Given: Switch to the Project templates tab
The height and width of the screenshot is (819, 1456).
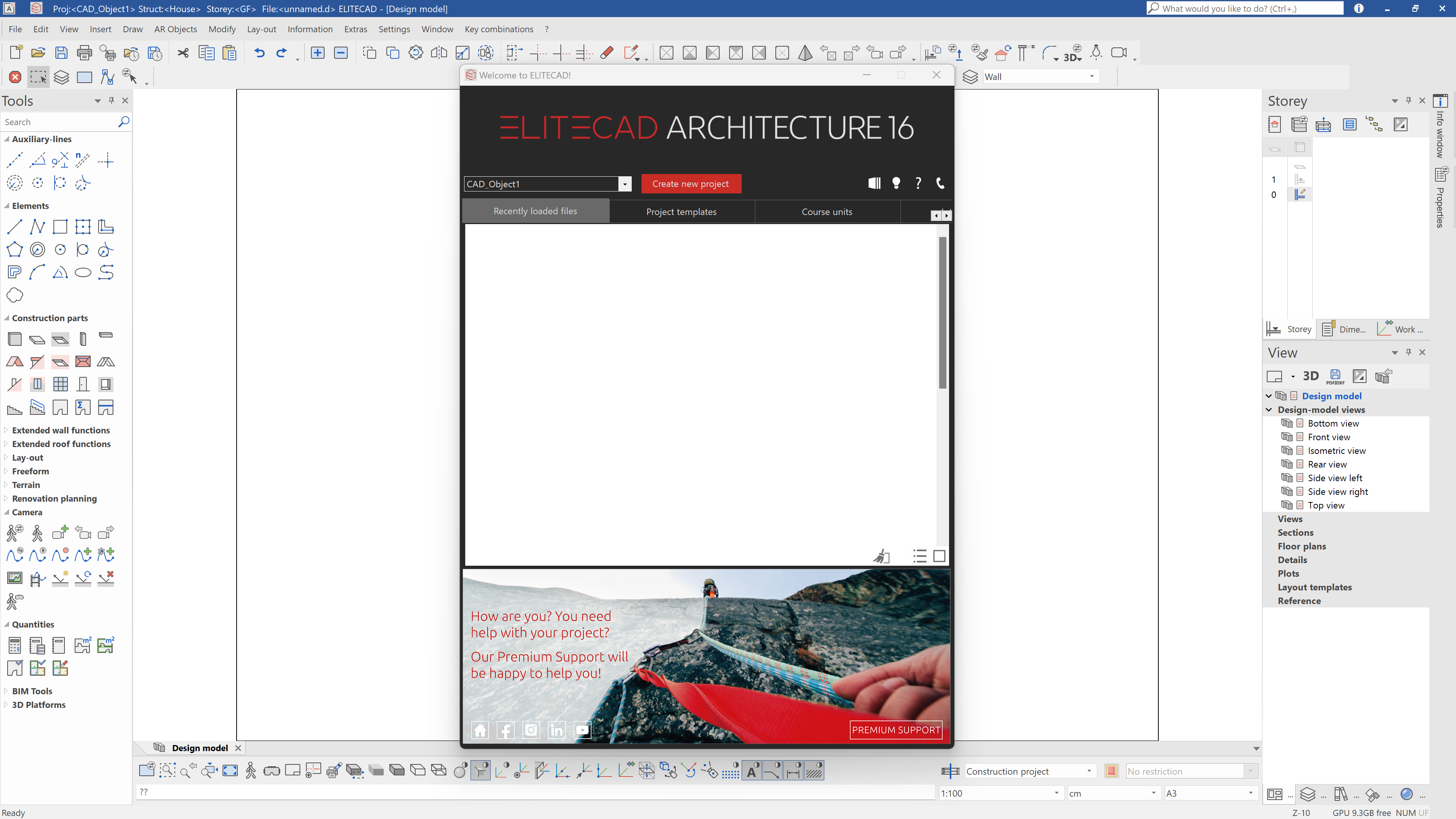Looking at the screenshot, I should (x=682, y=212).
